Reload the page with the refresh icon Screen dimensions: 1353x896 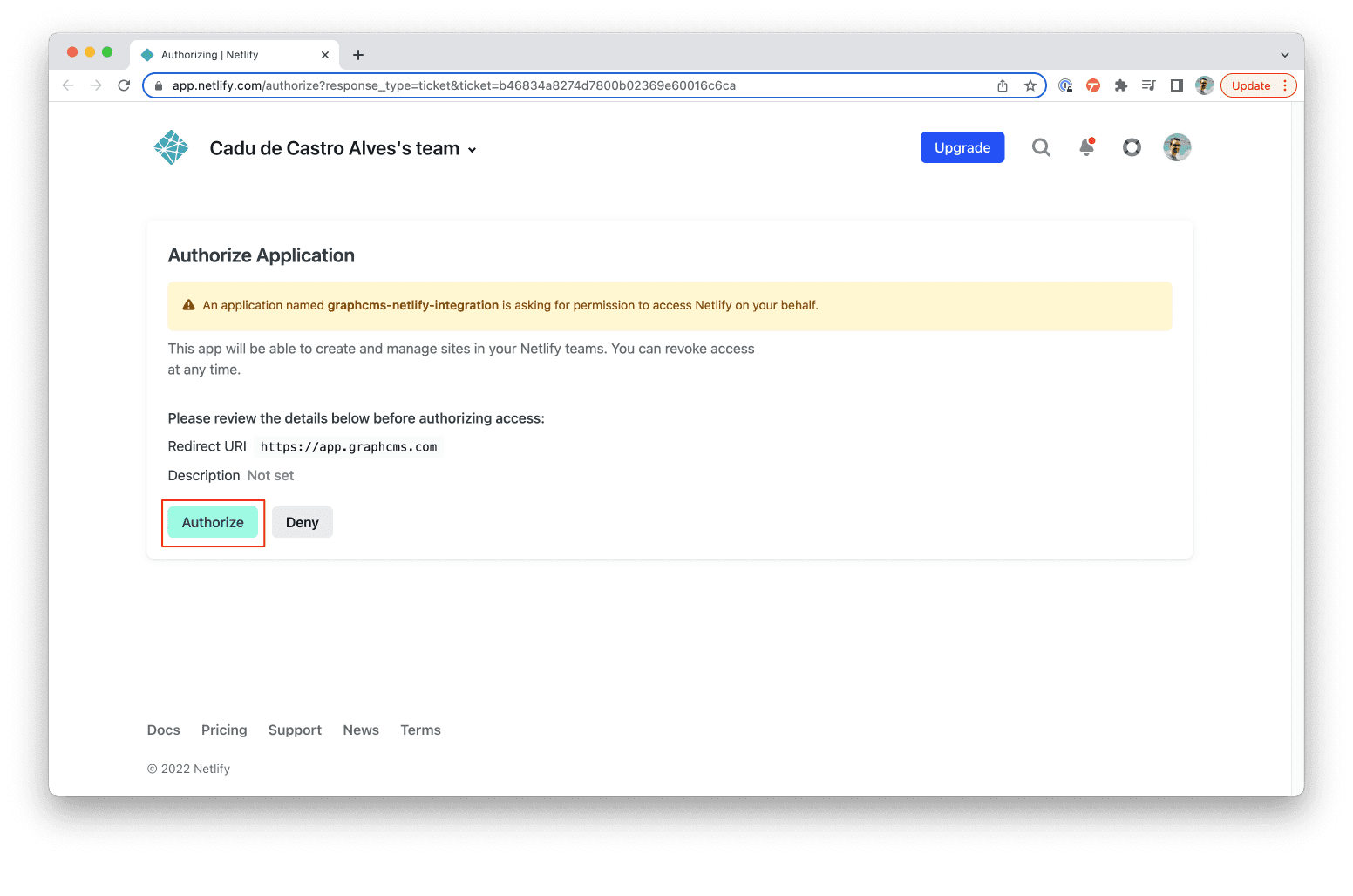[124, 85]
